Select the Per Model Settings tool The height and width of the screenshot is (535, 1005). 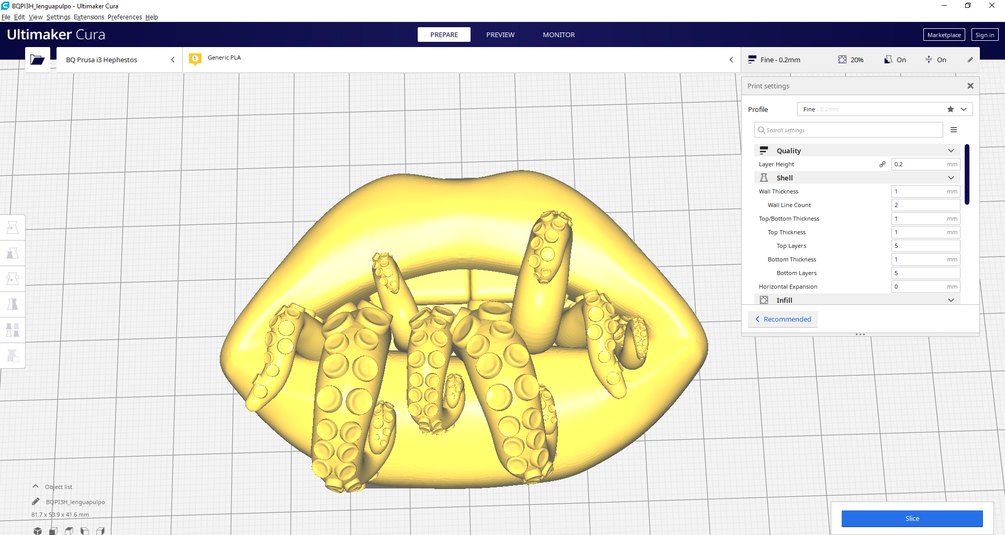pos(12,330)
